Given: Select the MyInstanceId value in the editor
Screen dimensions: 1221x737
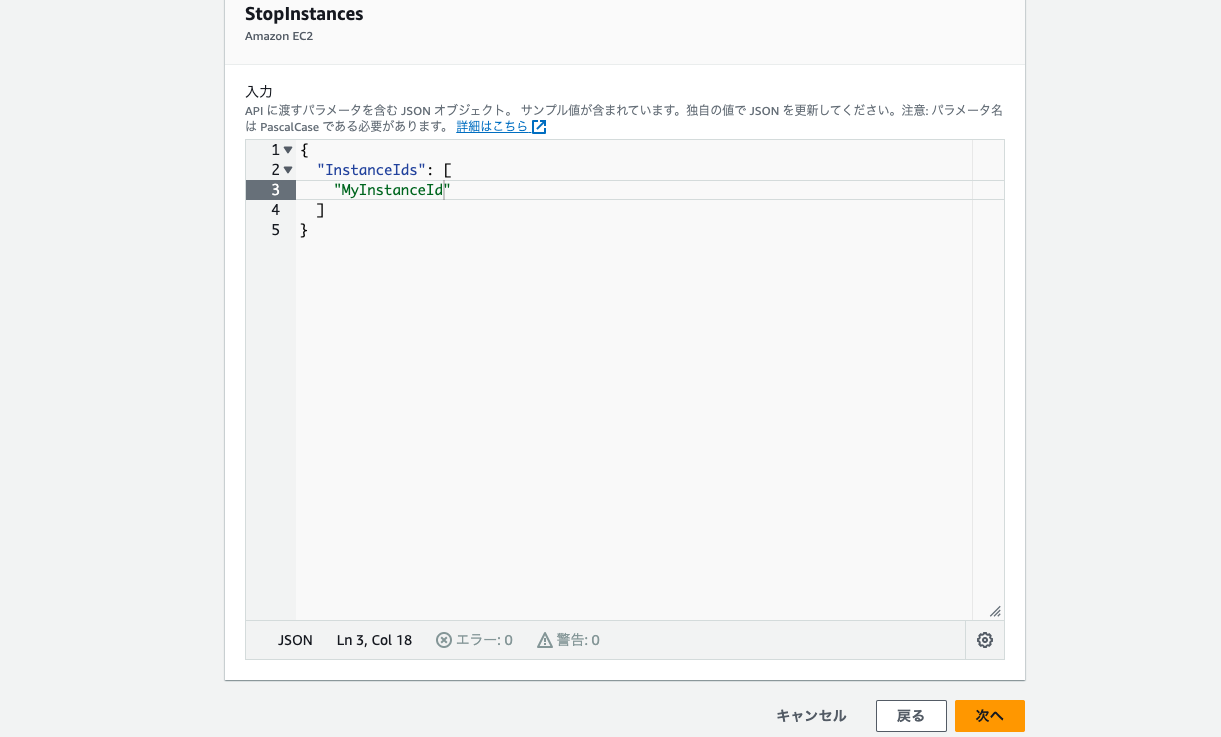Looking at the screenshot, I should pos(389,189).
